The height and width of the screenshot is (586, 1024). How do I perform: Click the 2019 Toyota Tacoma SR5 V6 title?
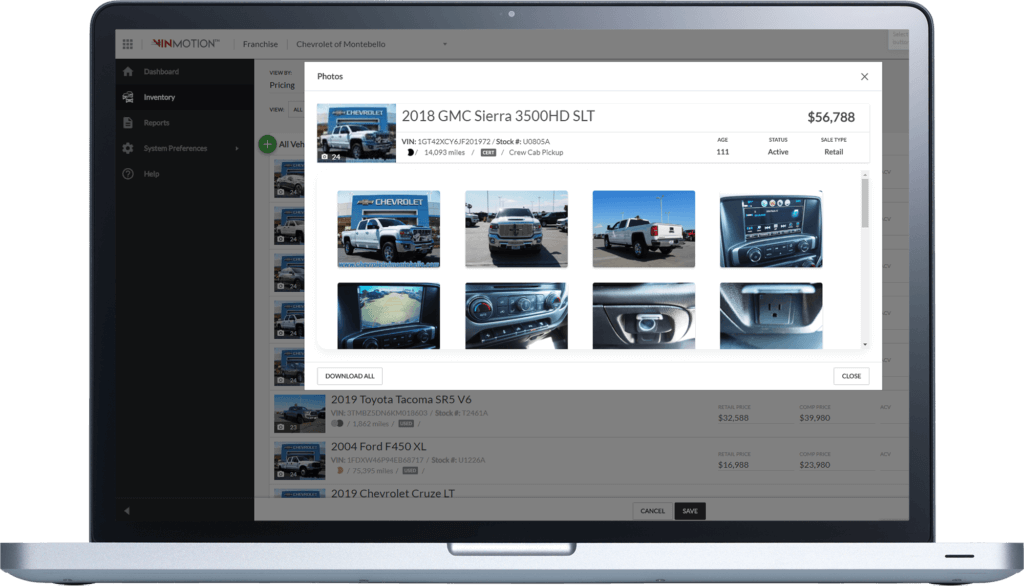click(401, 399)
